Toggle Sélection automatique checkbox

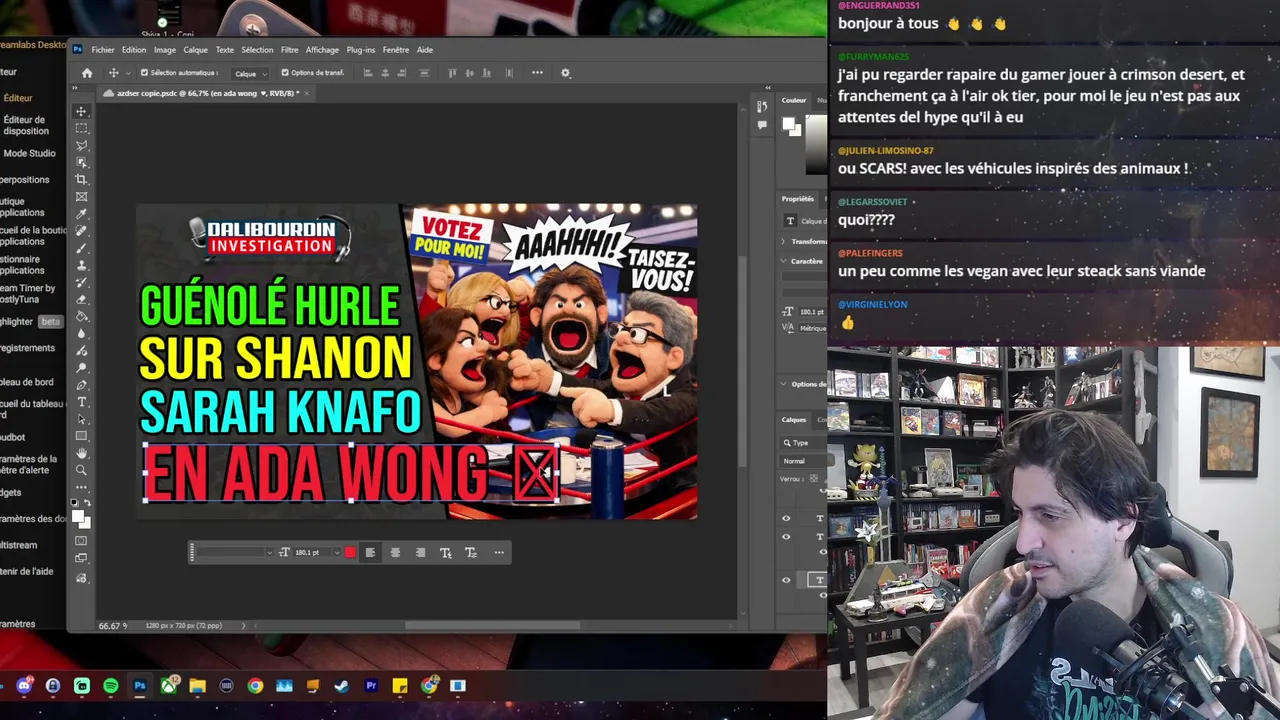pos(144,73)
